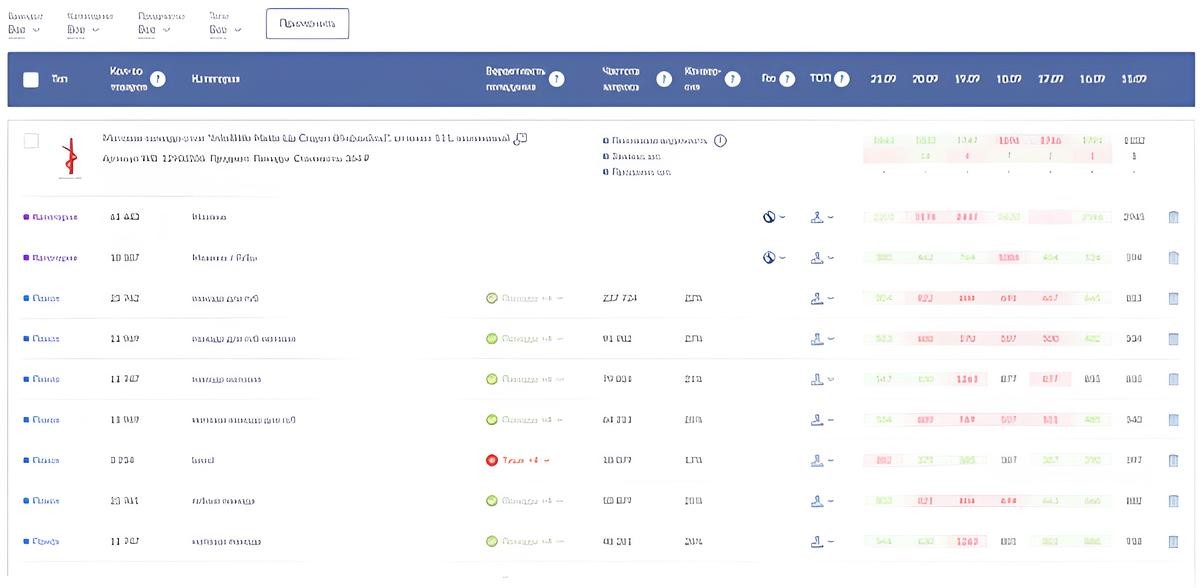Click the blue type tag in the last row

click(42, 542)
